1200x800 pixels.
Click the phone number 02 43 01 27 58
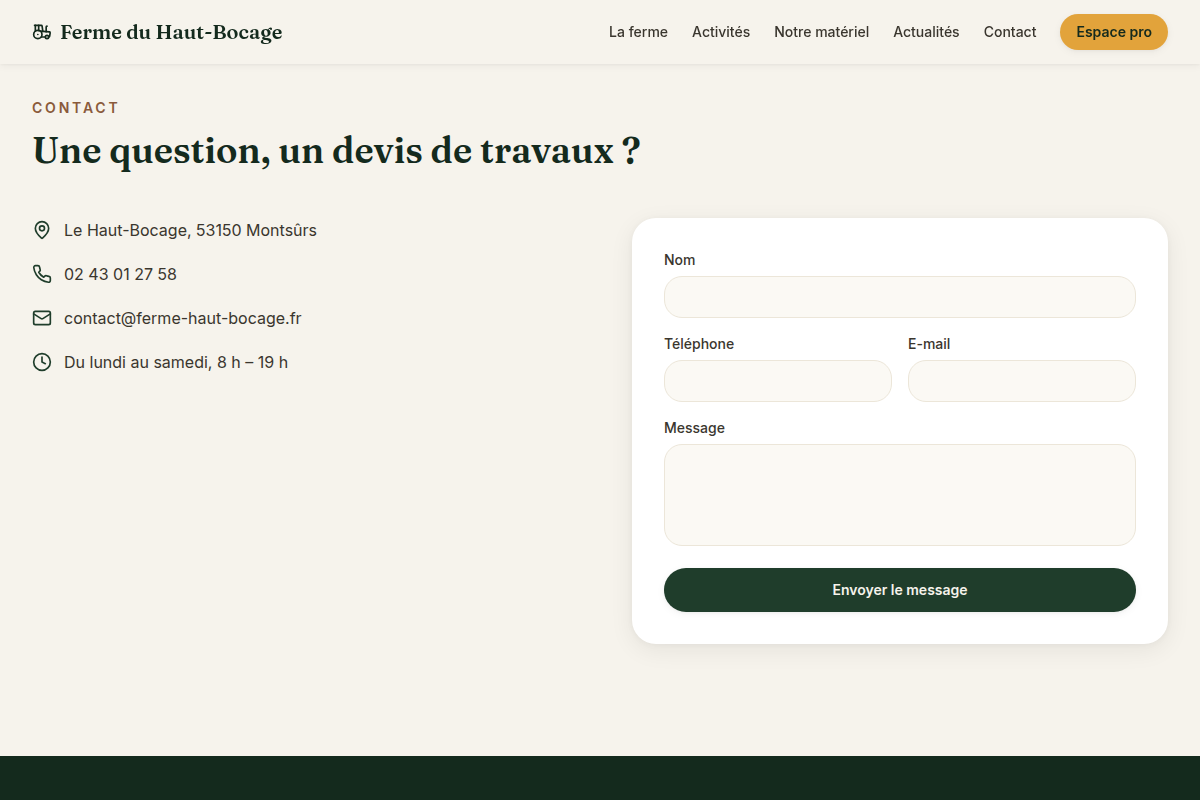pyautogui.click(x=120, y=274)
